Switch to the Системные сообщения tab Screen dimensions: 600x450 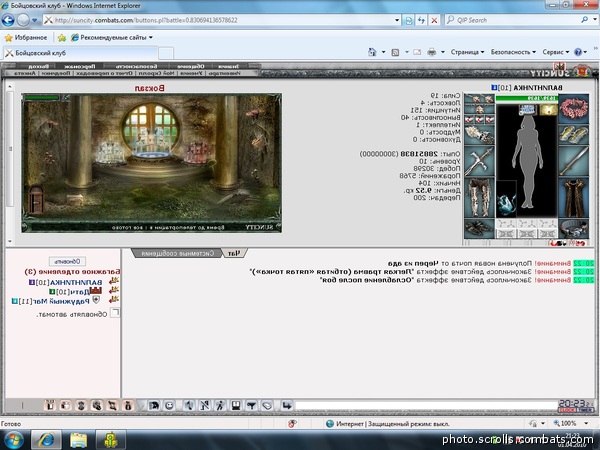(177, 253)
